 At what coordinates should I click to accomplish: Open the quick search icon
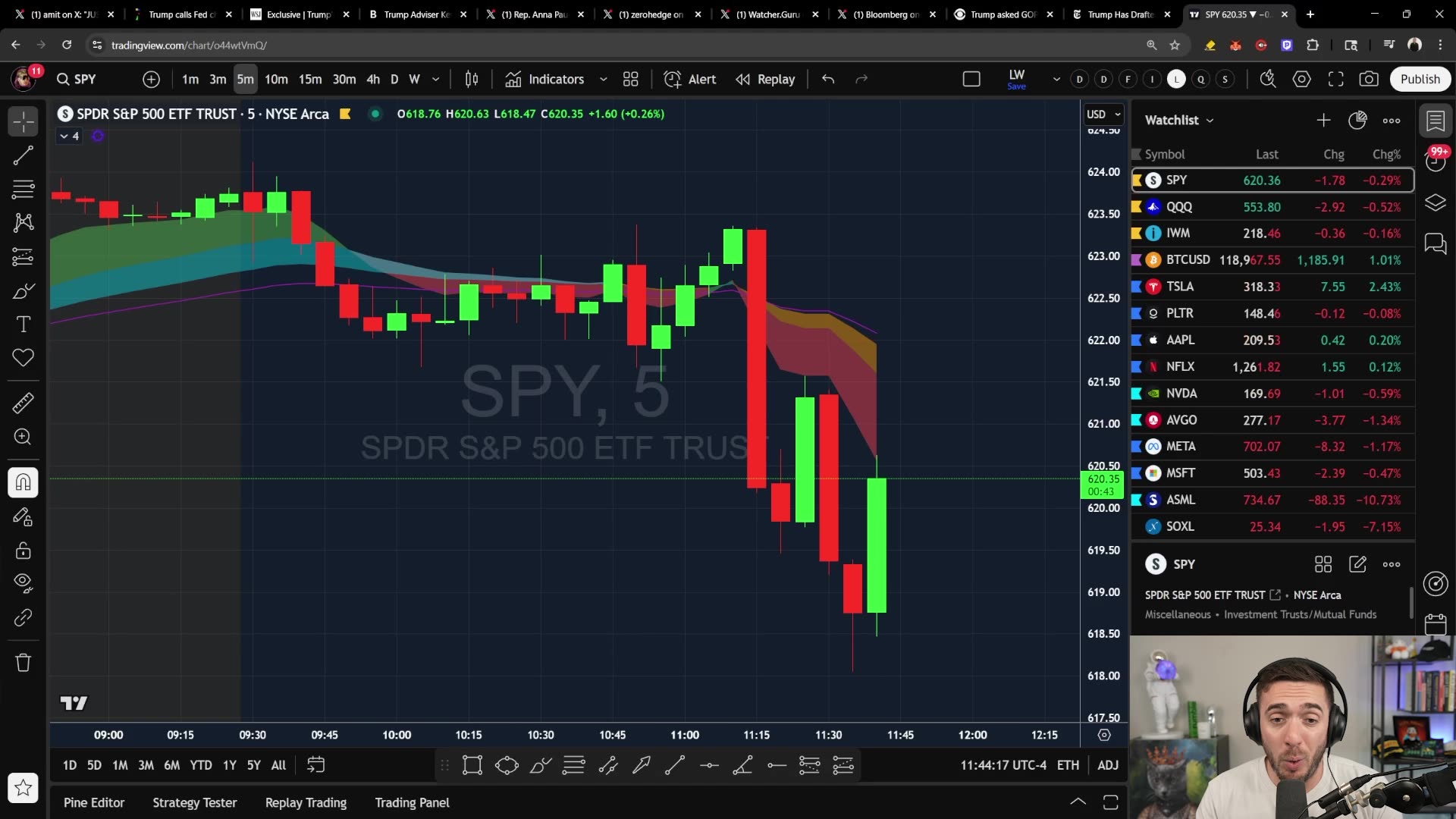click(1268, 79)
